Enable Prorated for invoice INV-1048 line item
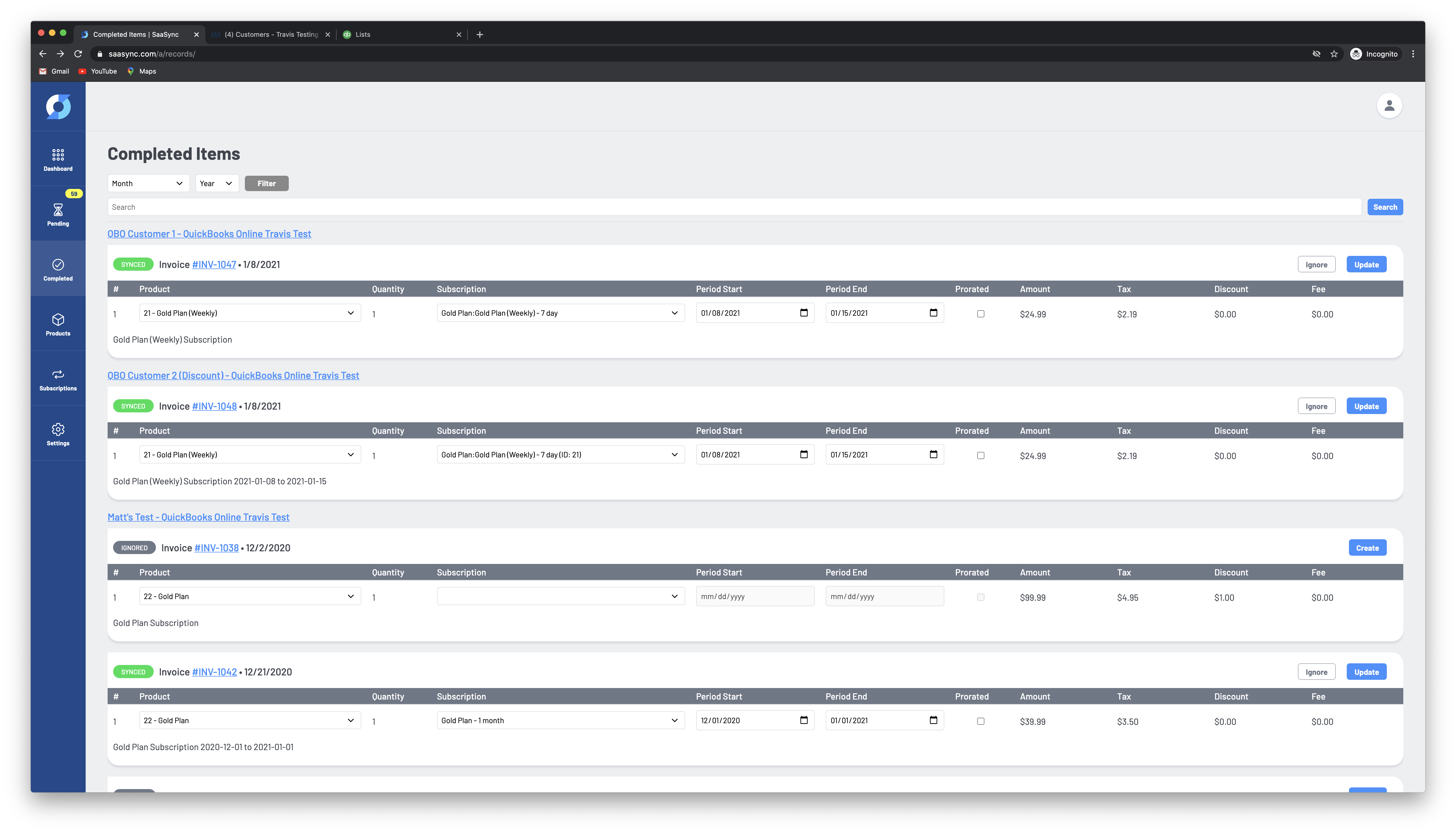 (981, 455)
